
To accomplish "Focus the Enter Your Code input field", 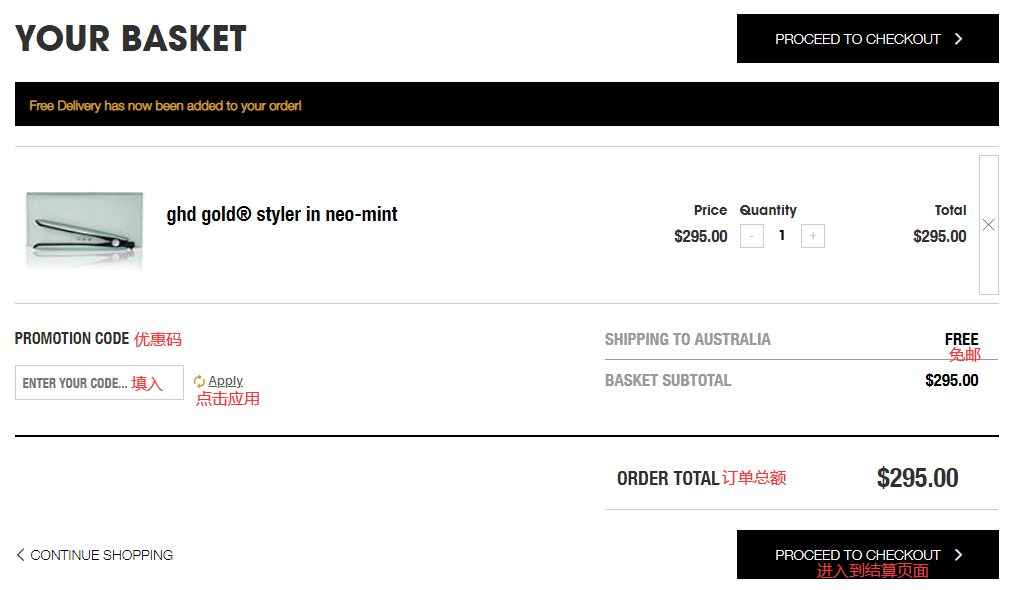I will click(x=75, y=383).
